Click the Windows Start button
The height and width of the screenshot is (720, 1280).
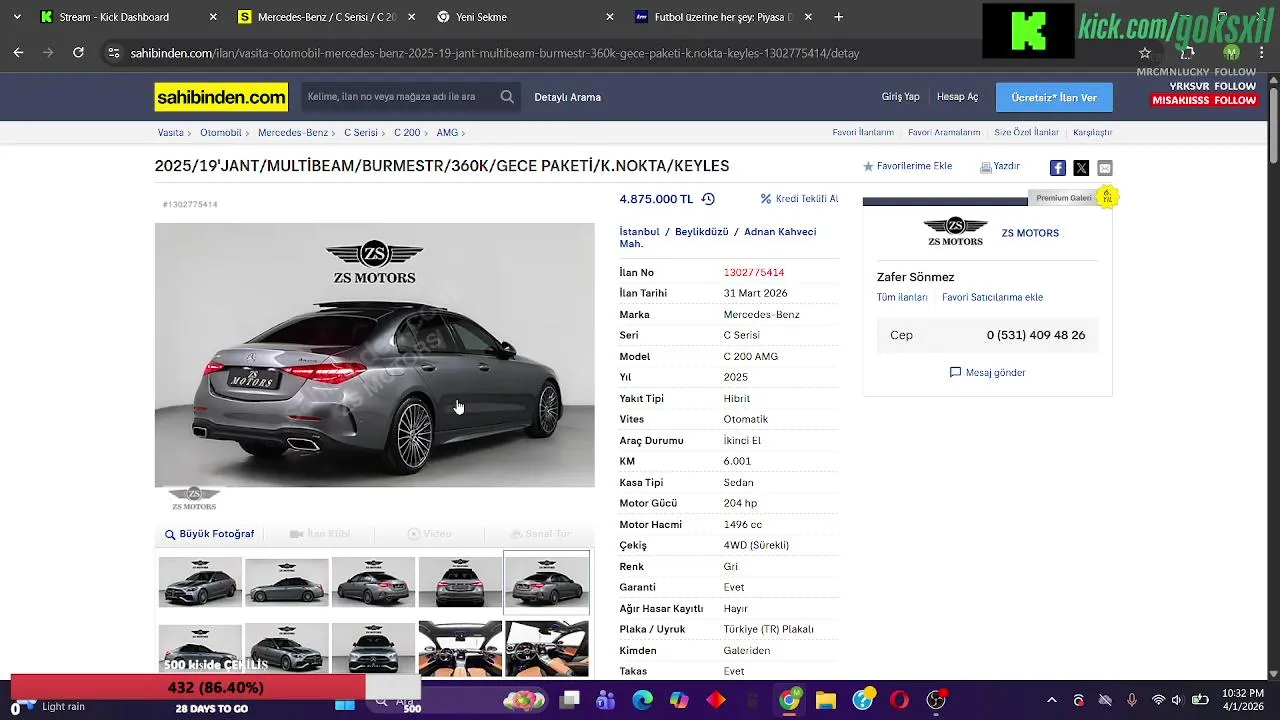click(x=345, y=704)
